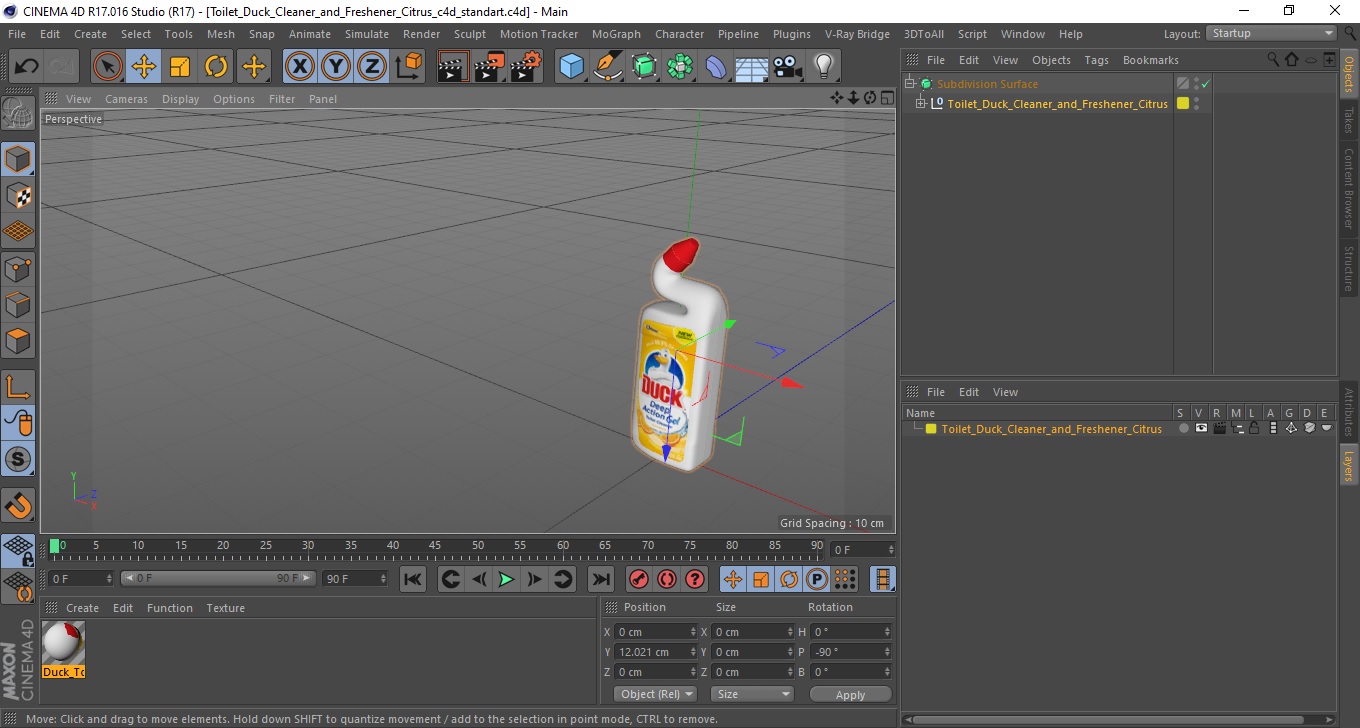Screen dimensions: 1360x728
Task: Click Rotation P input field
Action: point(851,652)
